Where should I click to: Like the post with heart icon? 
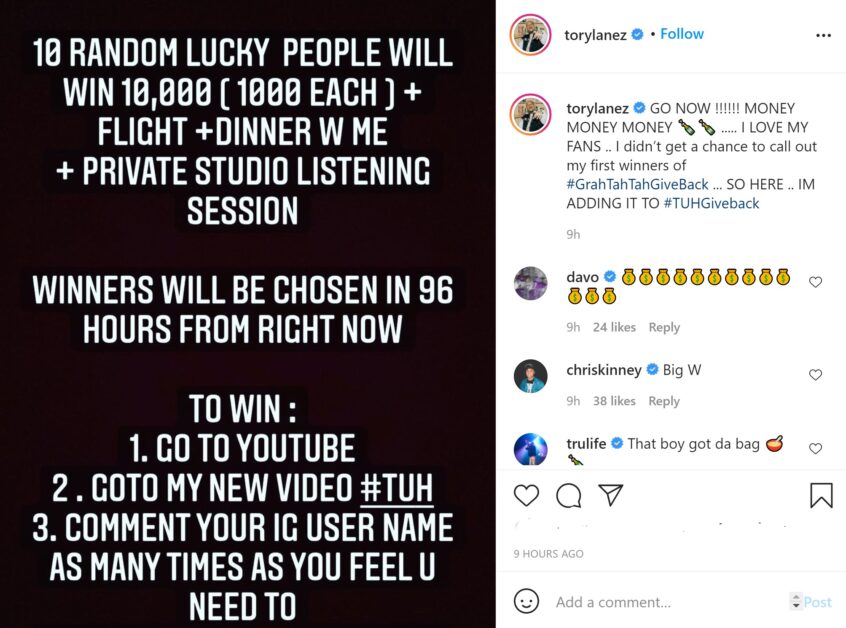526,495
